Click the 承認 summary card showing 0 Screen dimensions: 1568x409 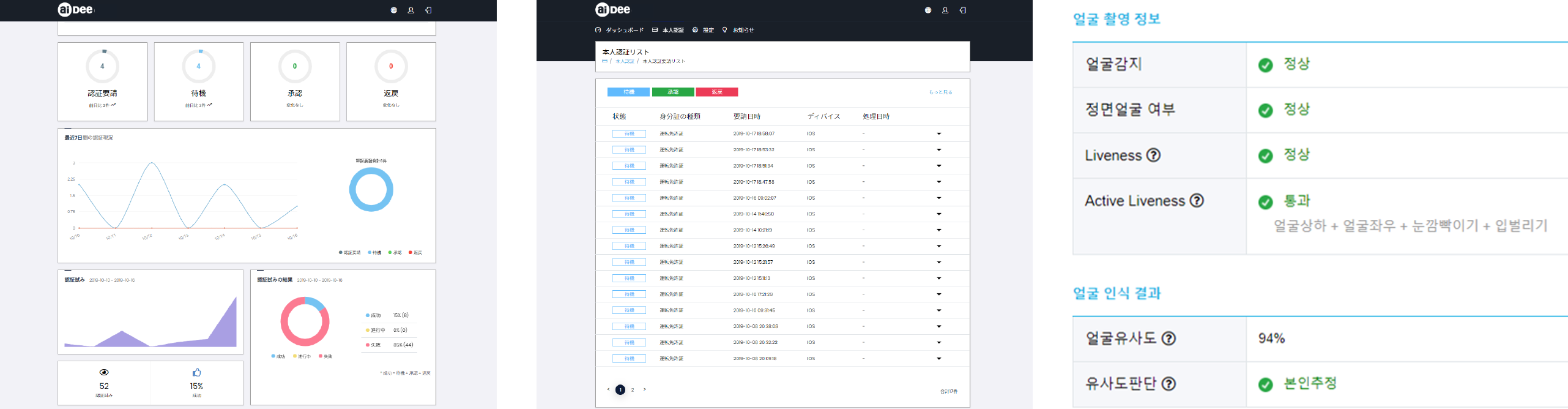click(295, 81)
